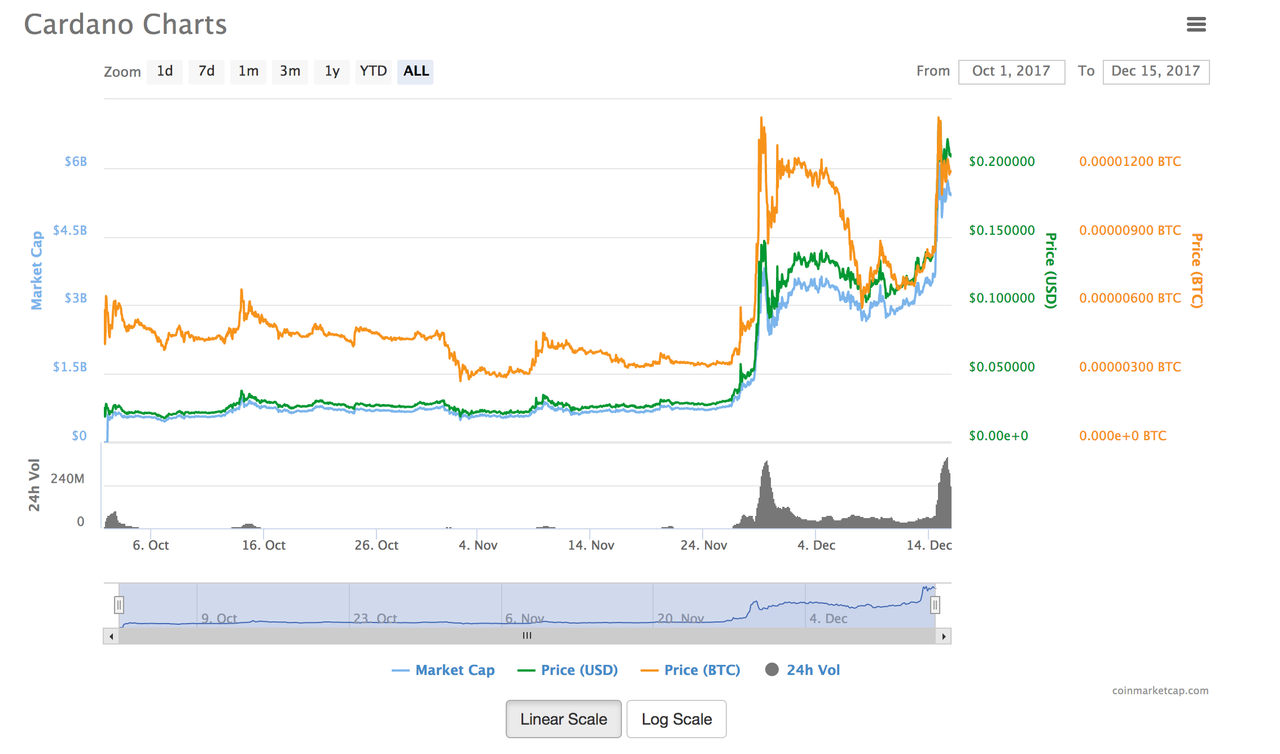Click the 4. Dec main axis label
This screenshot has width=1280, height=754.
point(816,545)
